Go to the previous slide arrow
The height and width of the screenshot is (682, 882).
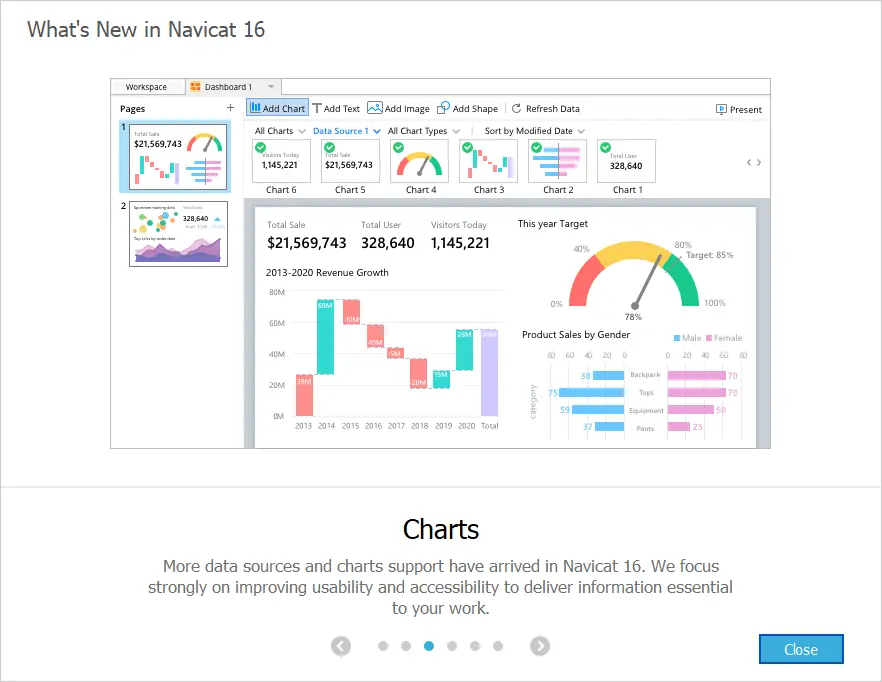click(341, 646)
